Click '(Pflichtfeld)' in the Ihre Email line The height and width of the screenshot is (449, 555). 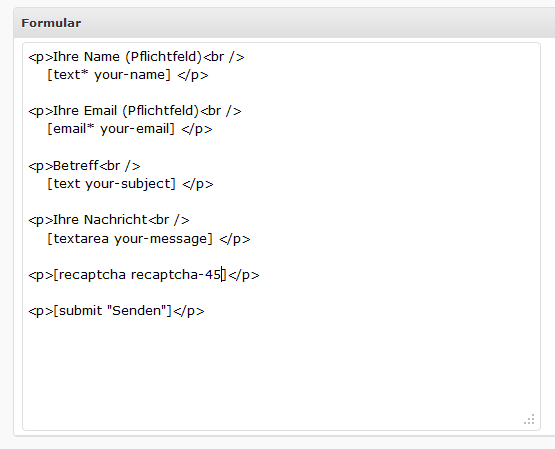point(161,111)
